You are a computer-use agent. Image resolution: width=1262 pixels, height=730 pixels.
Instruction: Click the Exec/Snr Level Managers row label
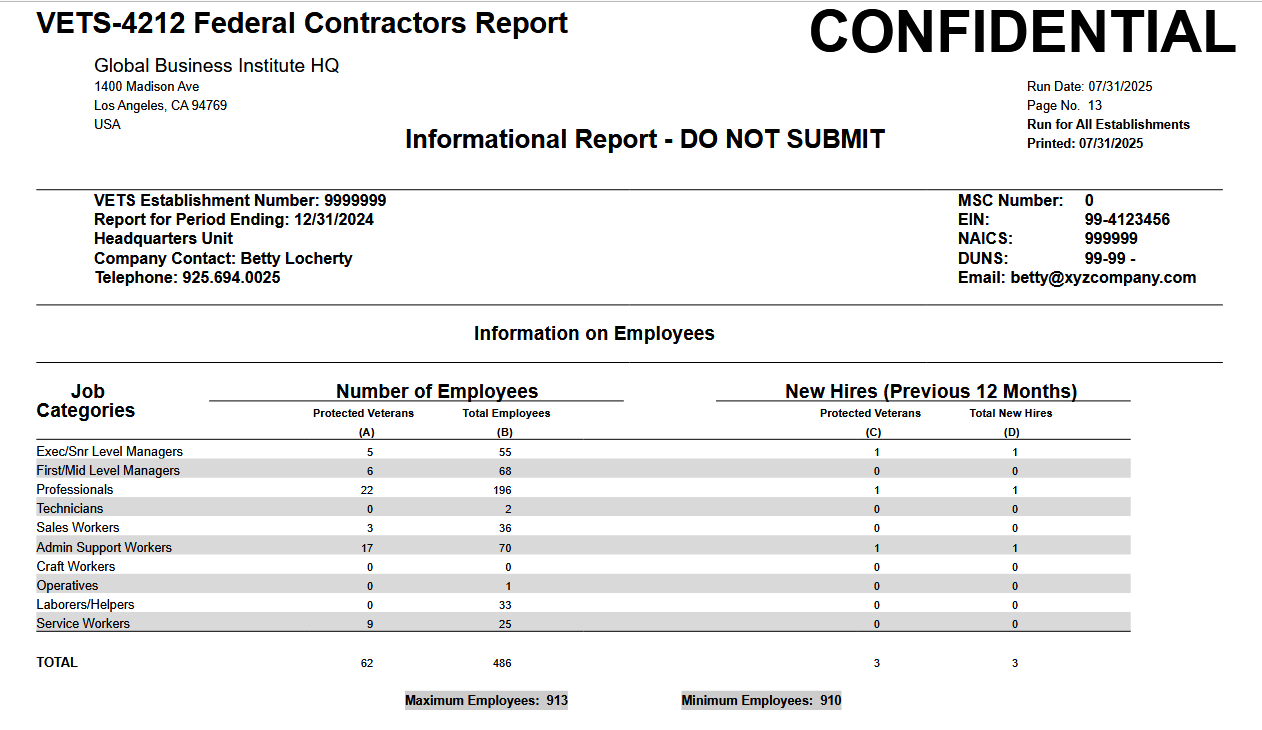(110, 452)
